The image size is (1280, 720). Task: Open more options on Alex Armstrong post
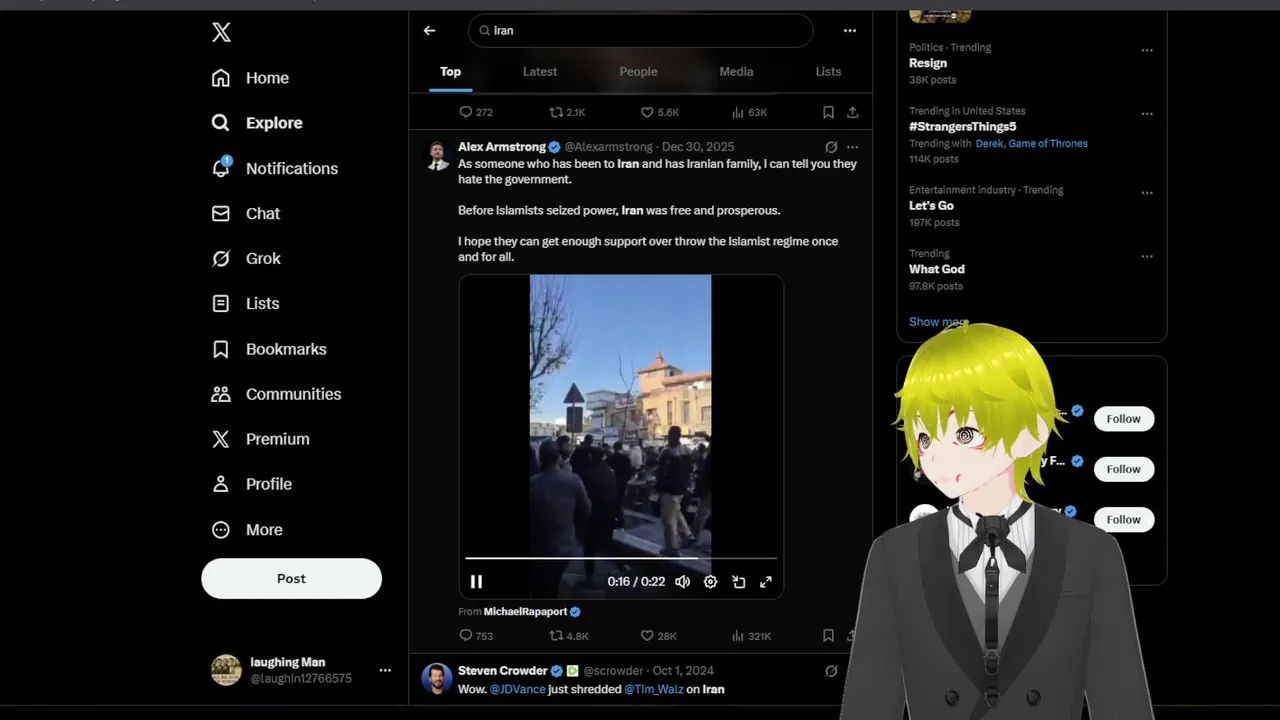point(852,147)
